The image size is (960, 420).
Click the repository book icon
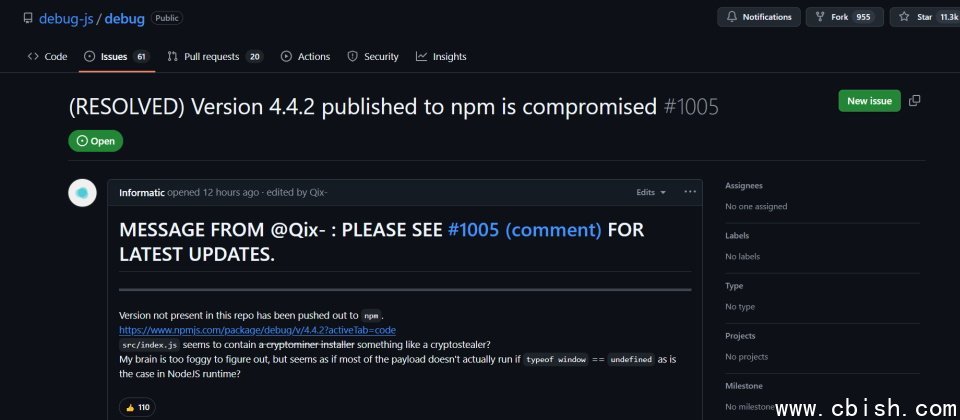coord(28,18)
